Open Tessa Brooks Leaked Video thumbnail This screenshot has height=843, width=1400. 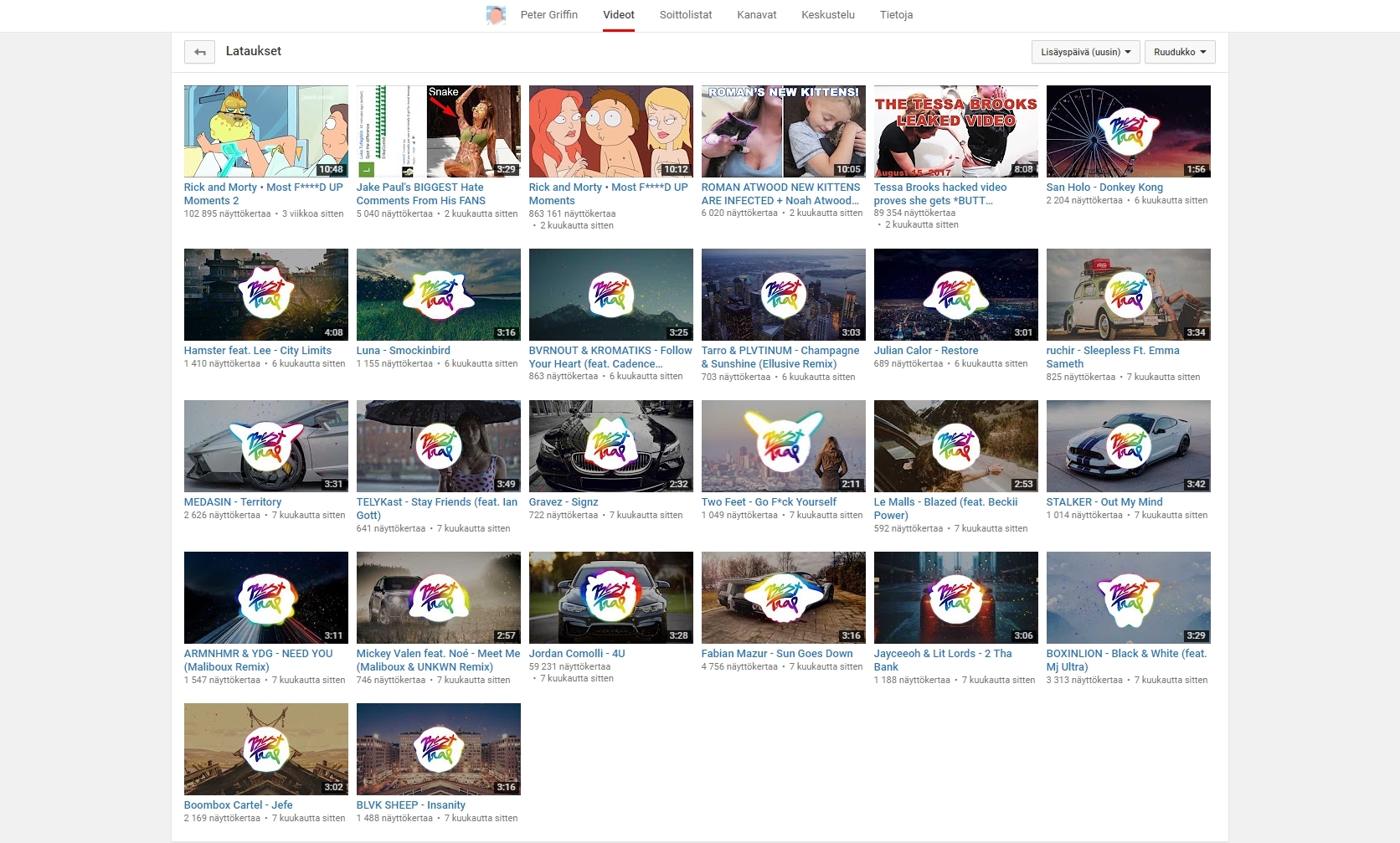coord(956,131)
